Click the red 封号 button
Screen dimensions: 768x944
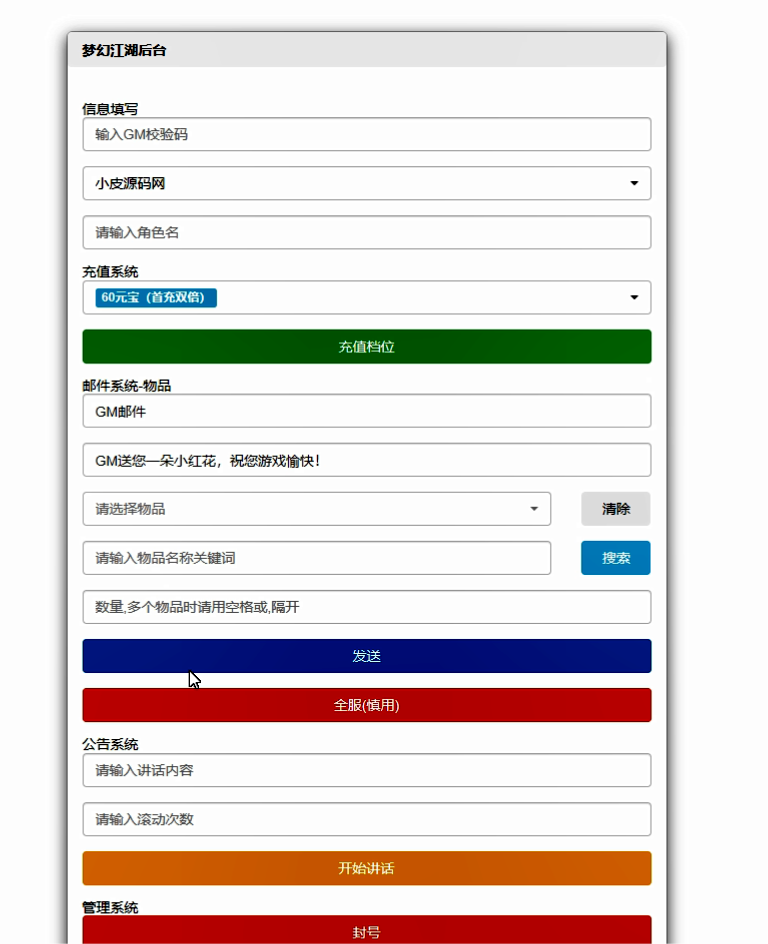click(x=367, y=930)
